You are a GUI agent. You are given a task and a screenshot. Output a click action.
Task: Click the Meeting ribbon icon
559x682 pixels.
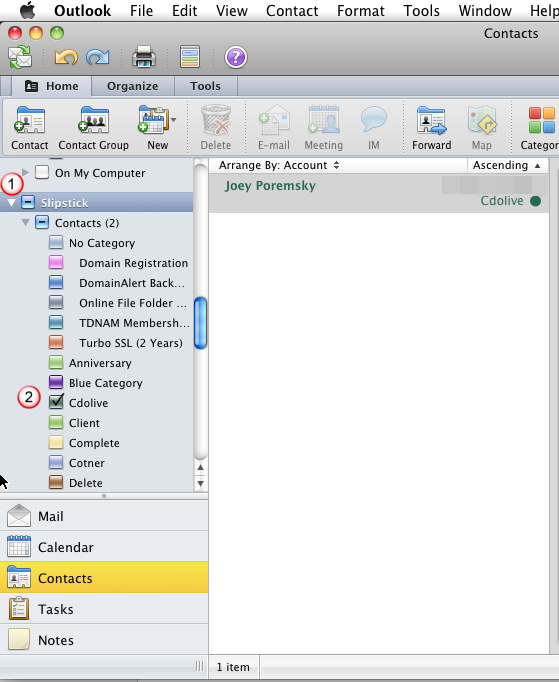click(324, 128)
